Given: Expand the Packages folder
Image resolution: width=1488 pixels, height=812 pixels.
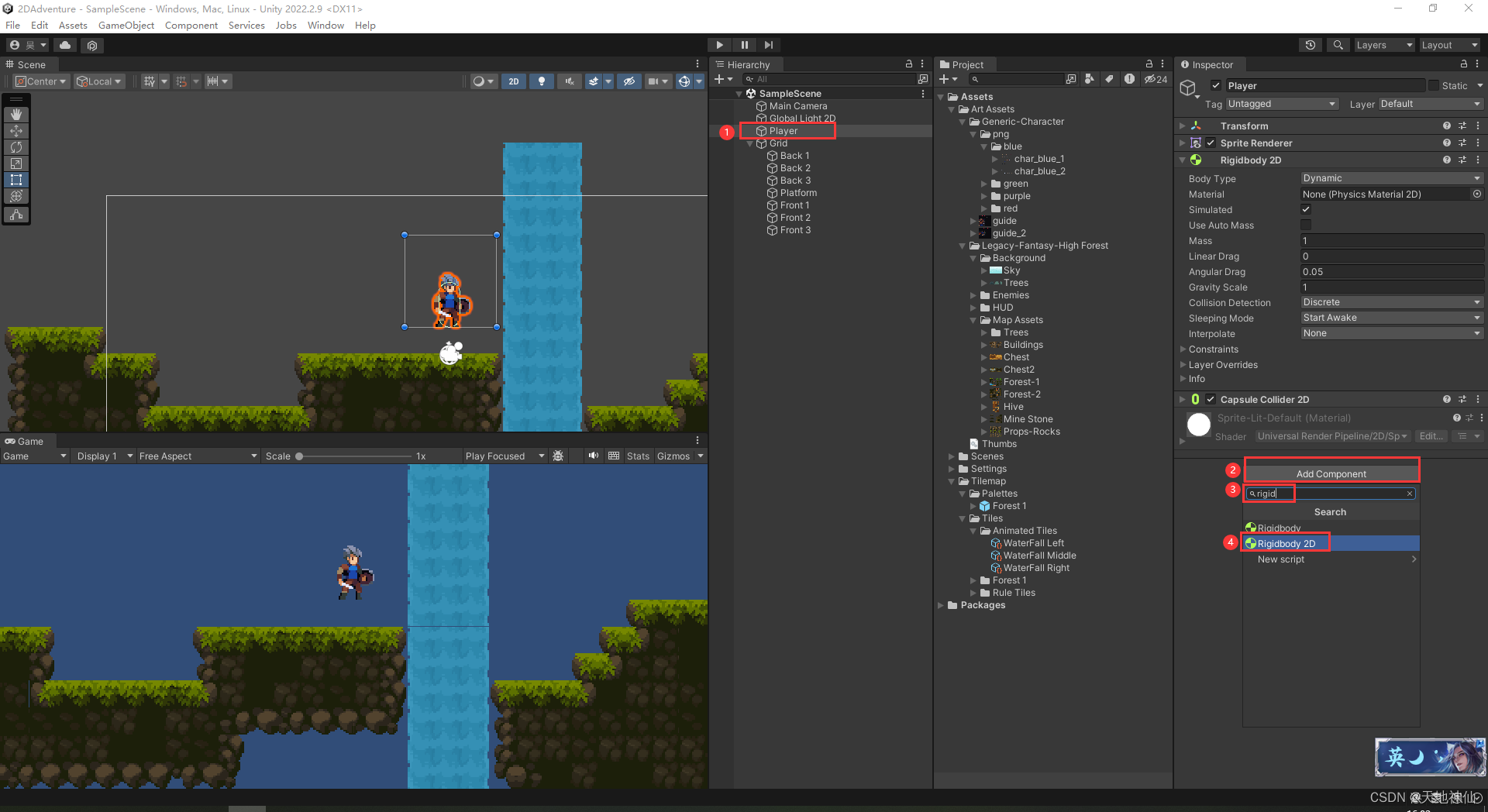Looking at the screenshot, I should click(x=941, y=605).
